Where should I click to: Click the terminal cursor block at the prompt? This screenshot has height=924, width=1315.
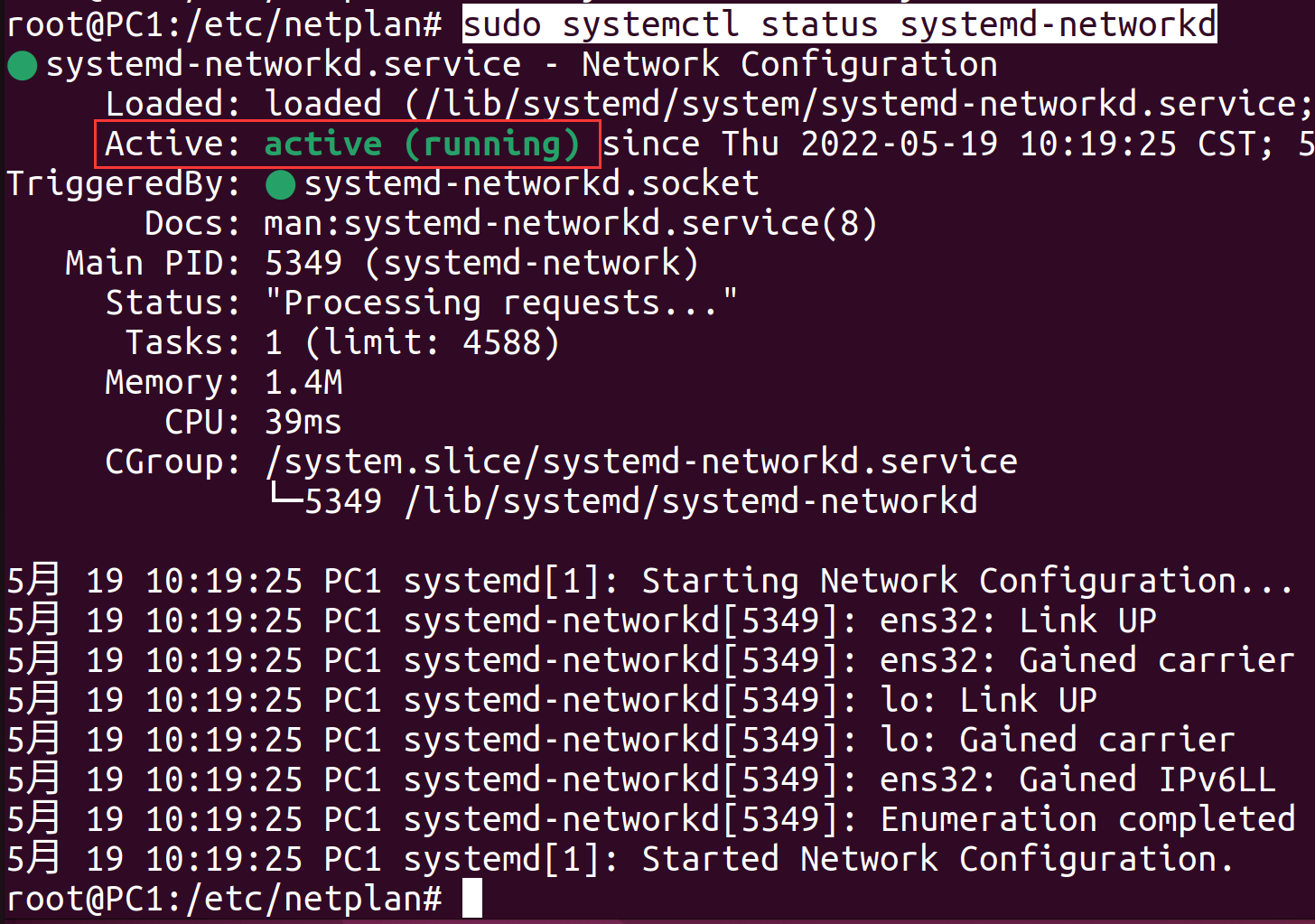point(471,899)
